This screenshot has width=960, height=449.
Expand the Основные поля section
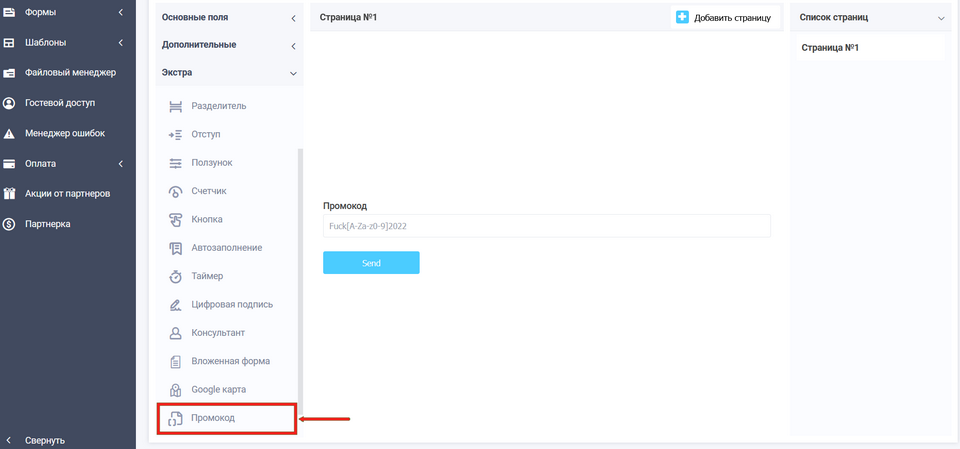pyautogui.click(x=293, y=18)
